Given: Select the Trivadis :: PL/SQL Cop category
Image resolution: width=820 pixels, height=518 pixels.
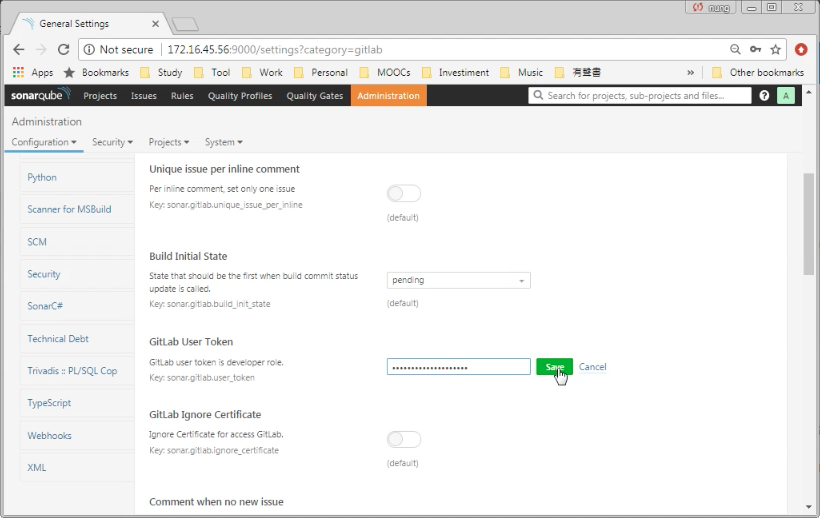Looking at the screenshot, I should pos(77,371).
